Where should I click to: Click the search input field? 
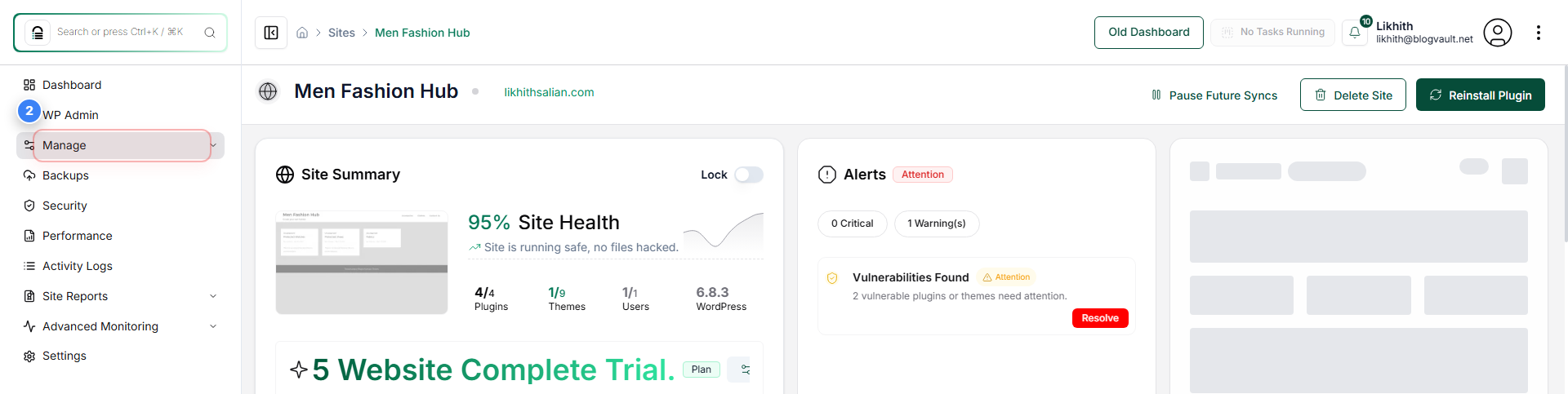click(120, 33)
